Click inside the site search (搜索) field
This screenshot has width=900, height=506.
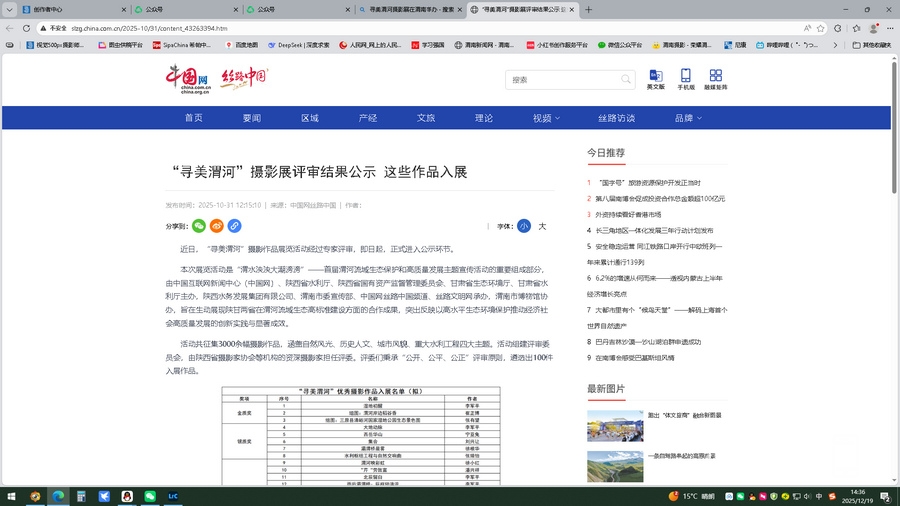[560, 79]
